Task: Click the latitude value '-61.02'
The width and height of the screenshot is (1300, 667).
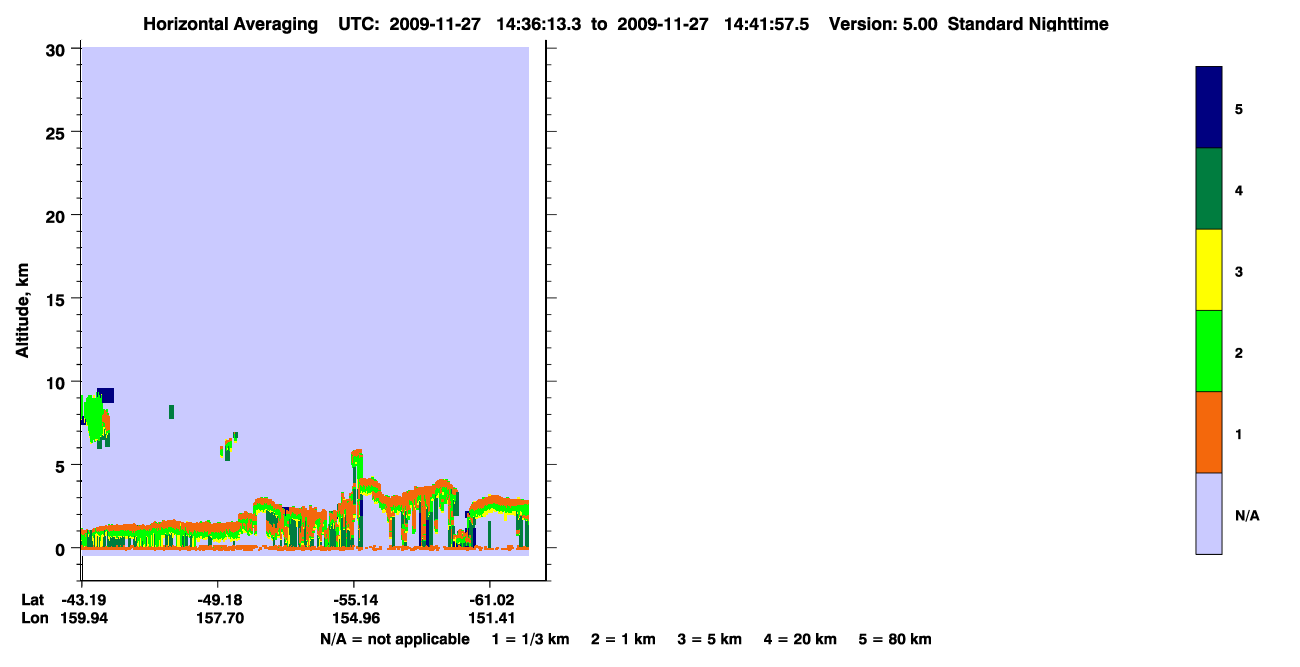Action: click(491, 600)
